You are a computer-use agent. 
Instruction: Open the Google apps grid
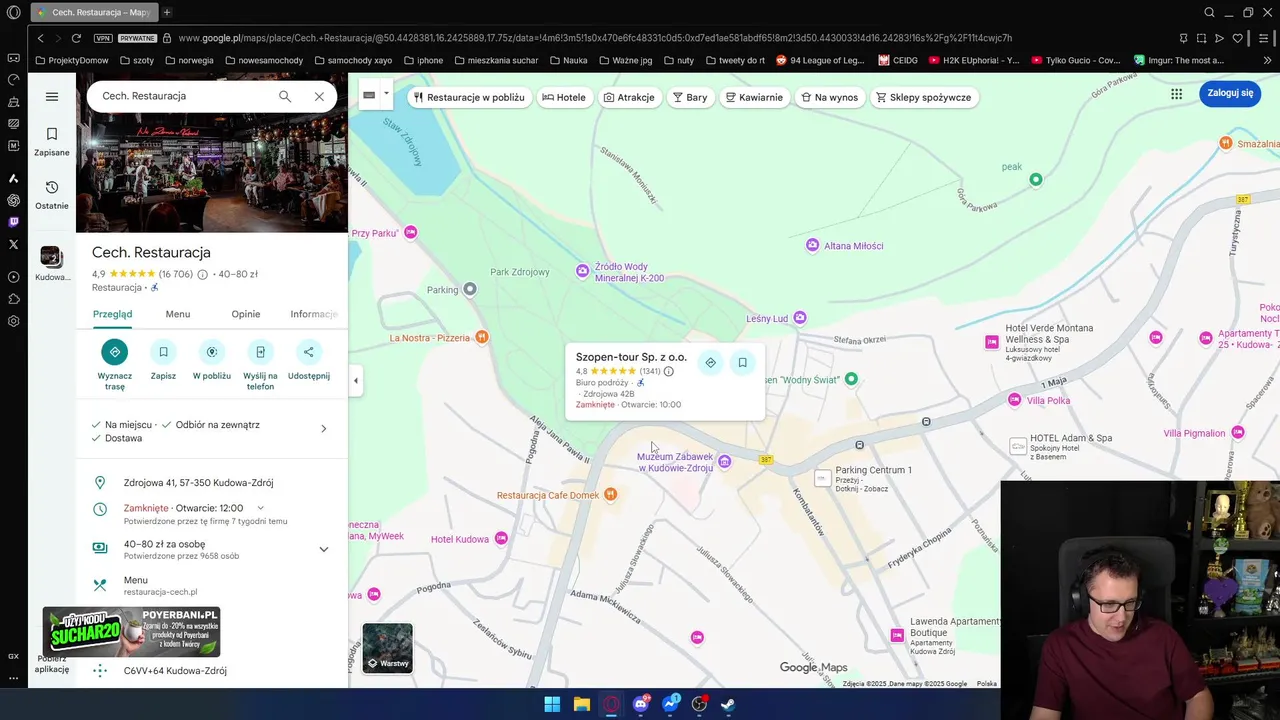1176,93
